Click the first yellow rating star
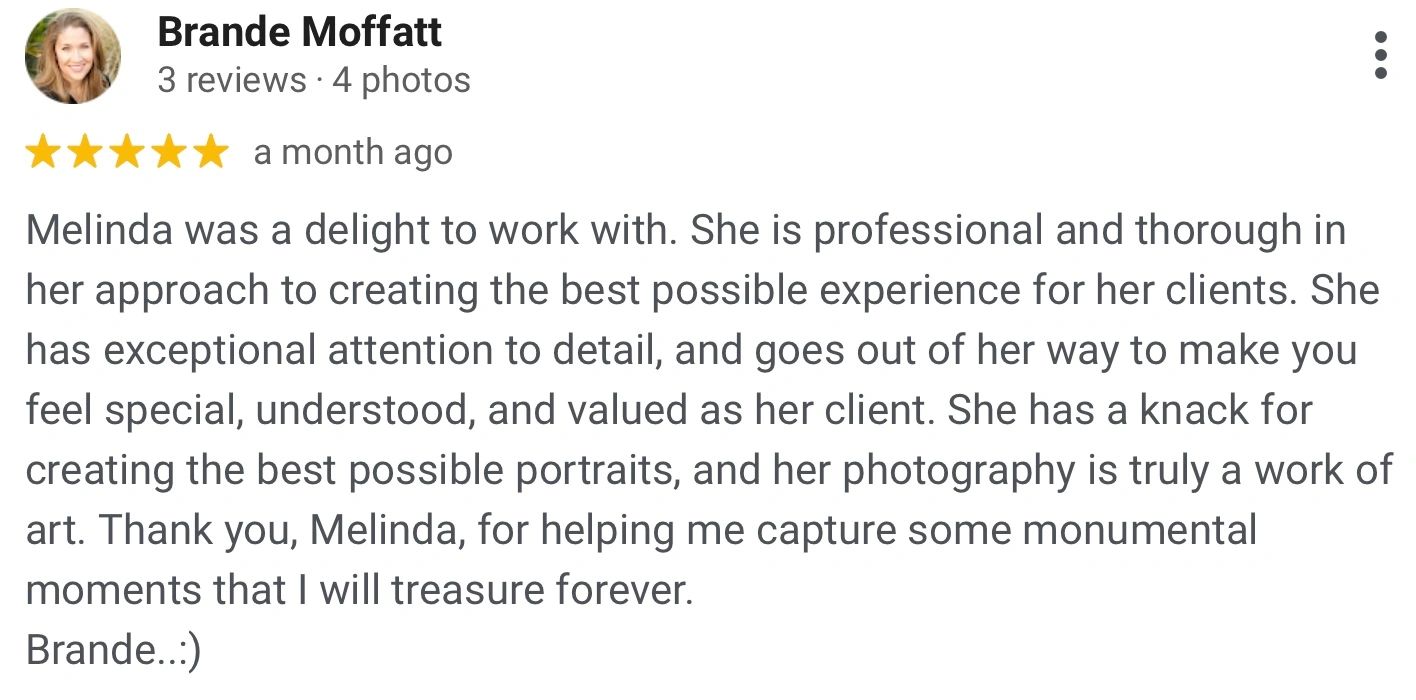Screen dimensions: 1416x700 click(x=43, y=153)
